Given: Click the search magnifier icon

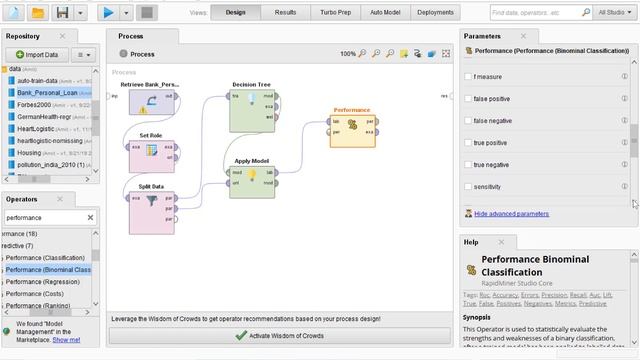Looking at the screenshot, I should [x=586, y=12].
